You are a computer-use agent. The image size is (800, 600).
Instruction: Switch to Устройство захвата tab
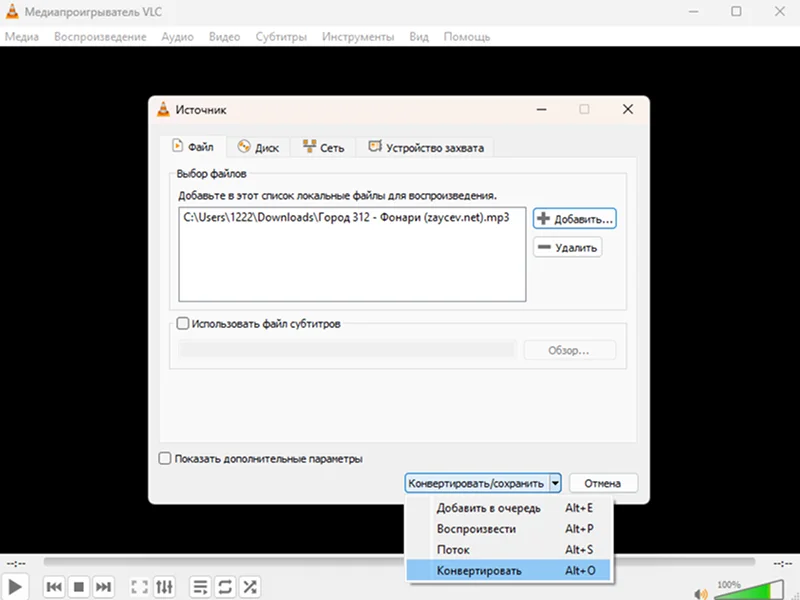tap(426, 147)
